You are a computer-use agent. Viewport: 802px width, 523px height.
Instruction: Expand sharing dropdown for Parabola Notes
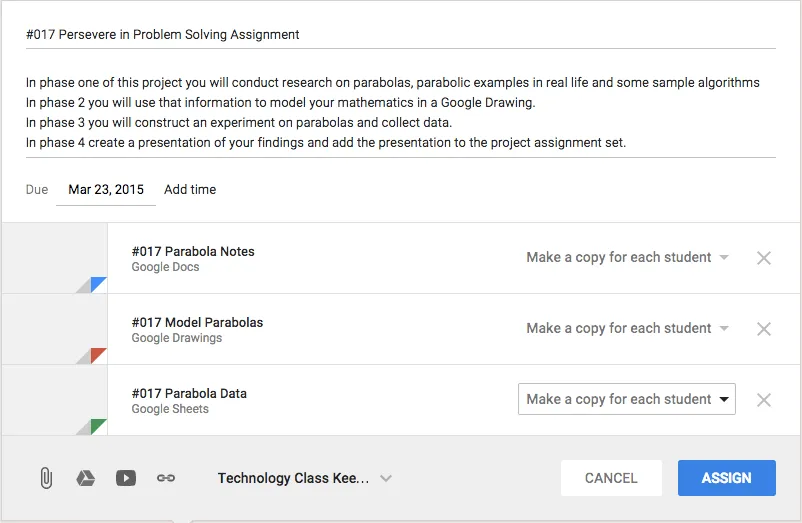627,258
